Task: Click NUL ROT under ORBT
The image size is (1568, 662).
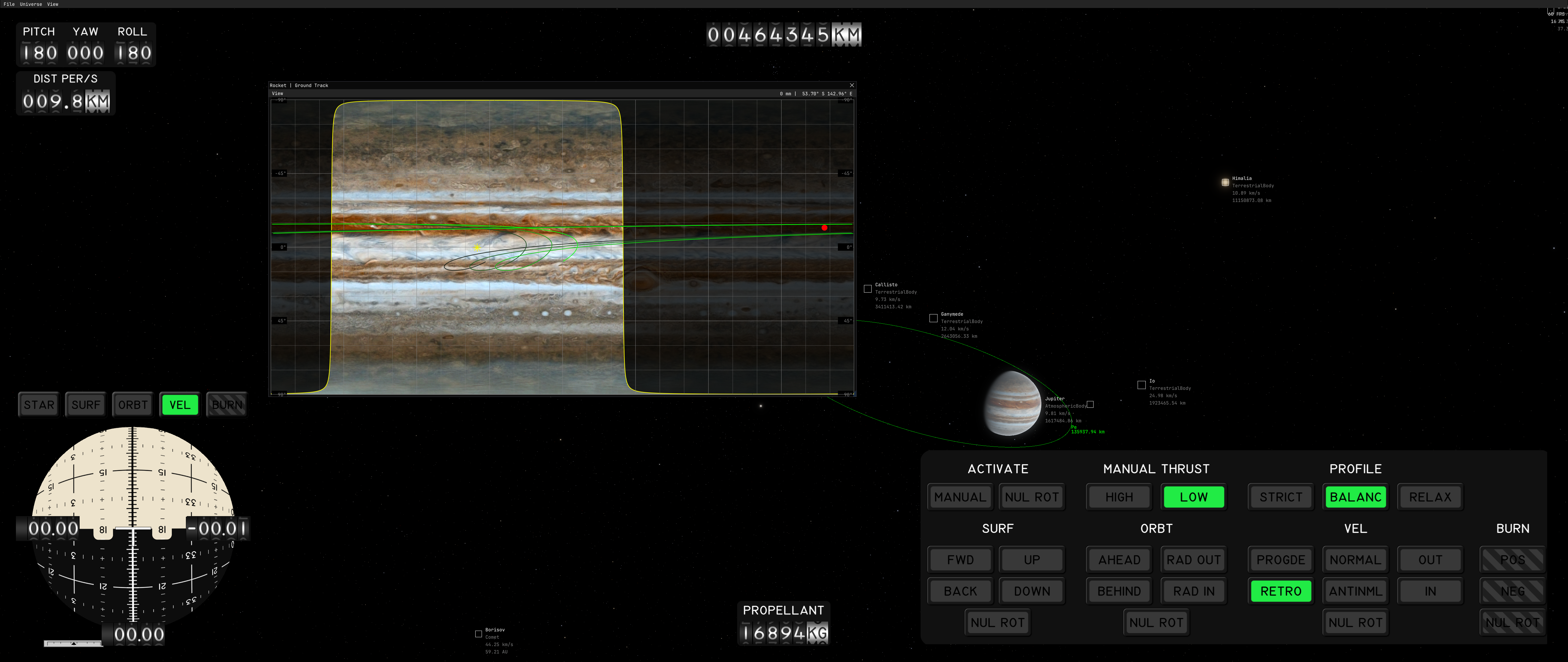Action: coord(1156,623)
